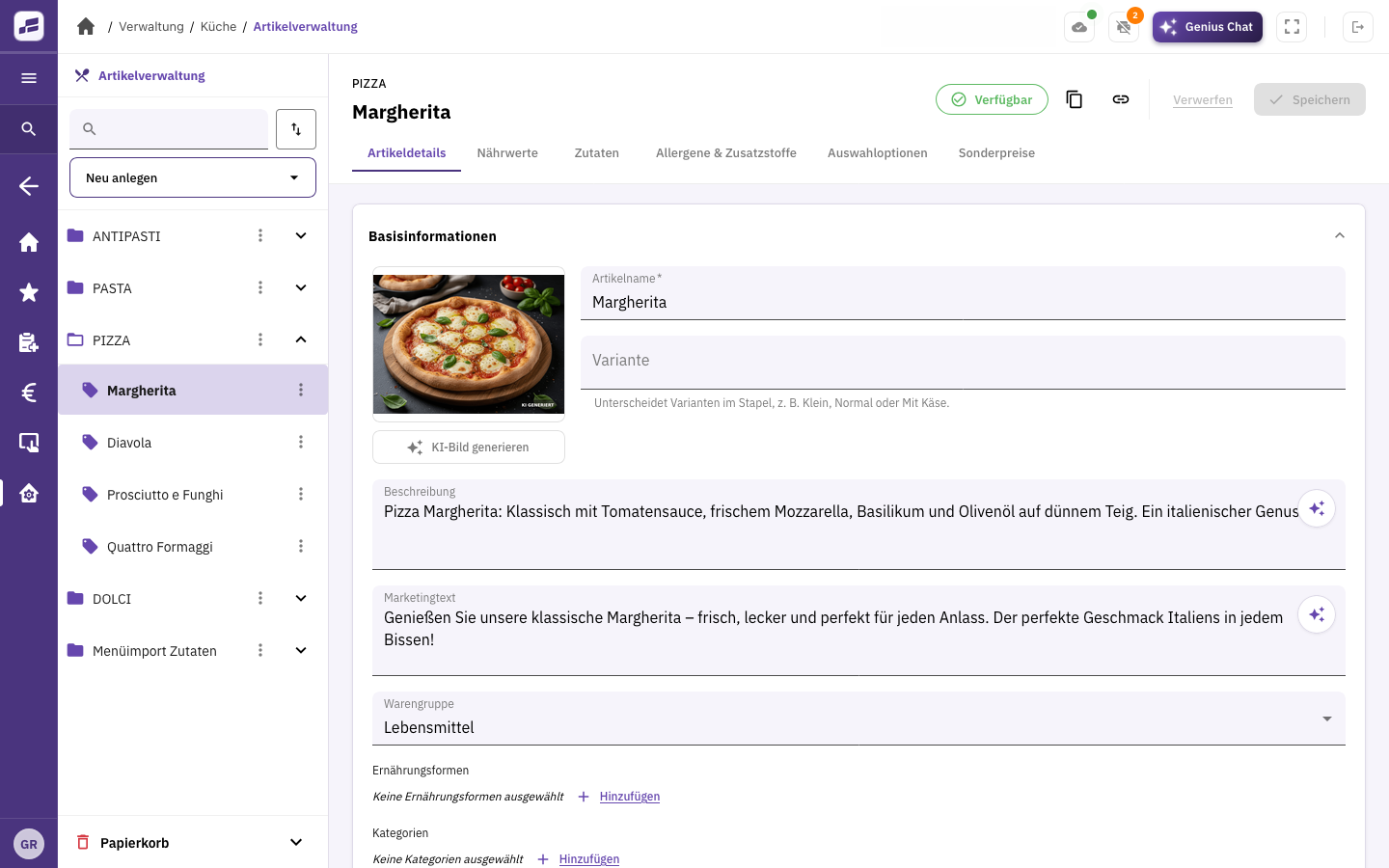This screenshot has width=1389, height=868.
Task: Click the Margherita pizza thumbnail image
Action: coord(469,344)
